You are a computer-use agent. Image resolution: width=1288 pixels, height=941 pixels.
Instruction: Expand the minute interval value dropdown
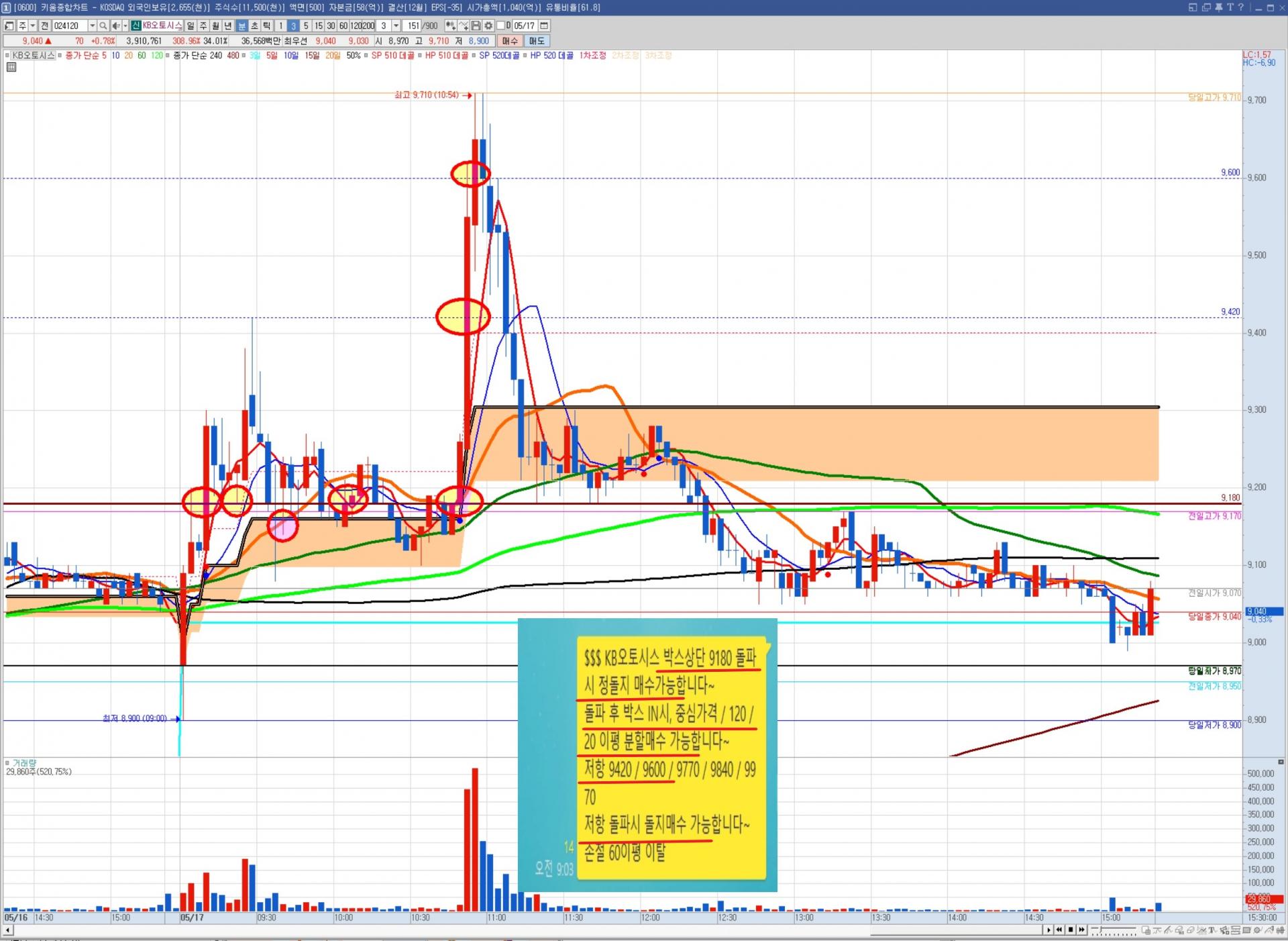pos(396,26)
